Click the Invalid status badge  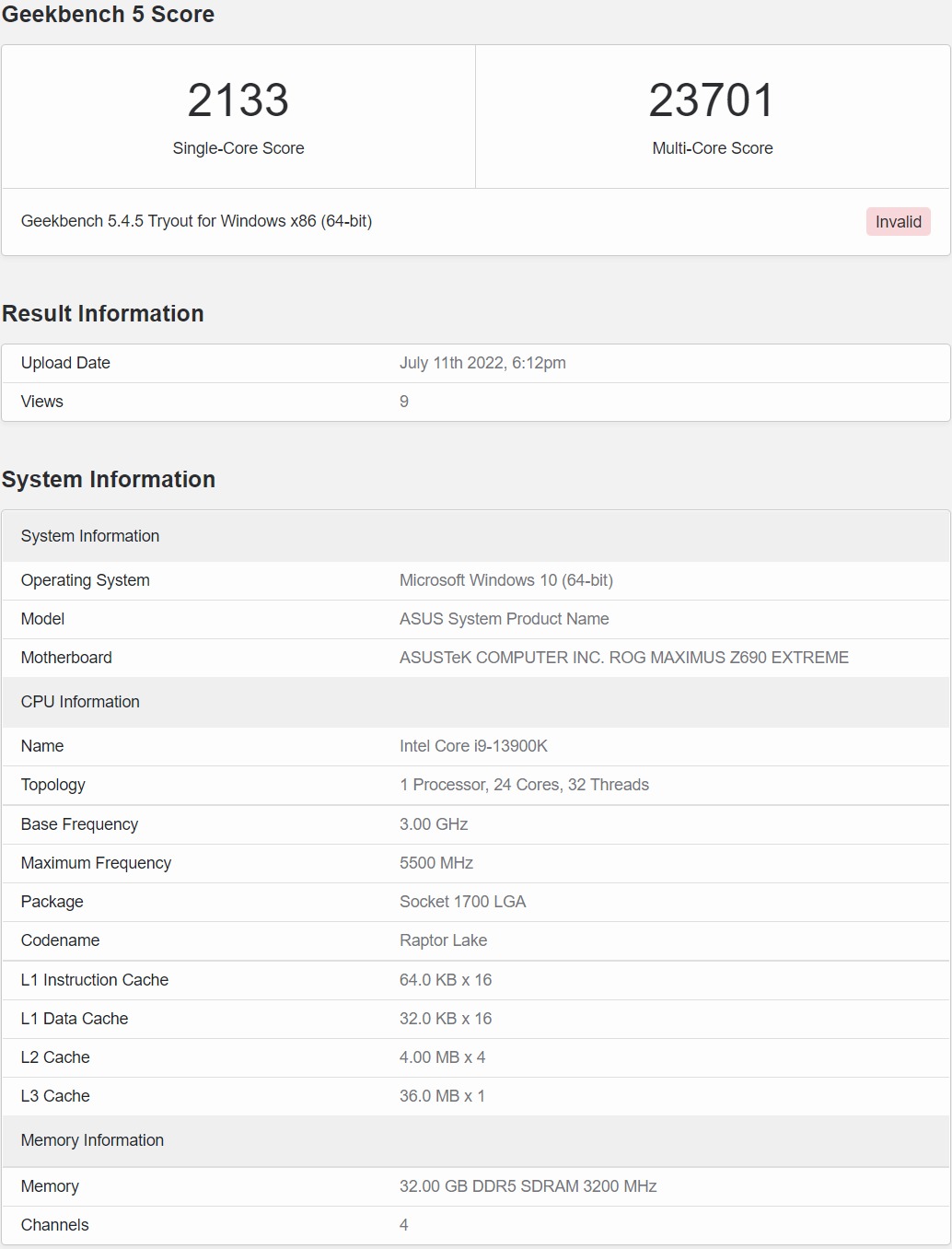898,222
